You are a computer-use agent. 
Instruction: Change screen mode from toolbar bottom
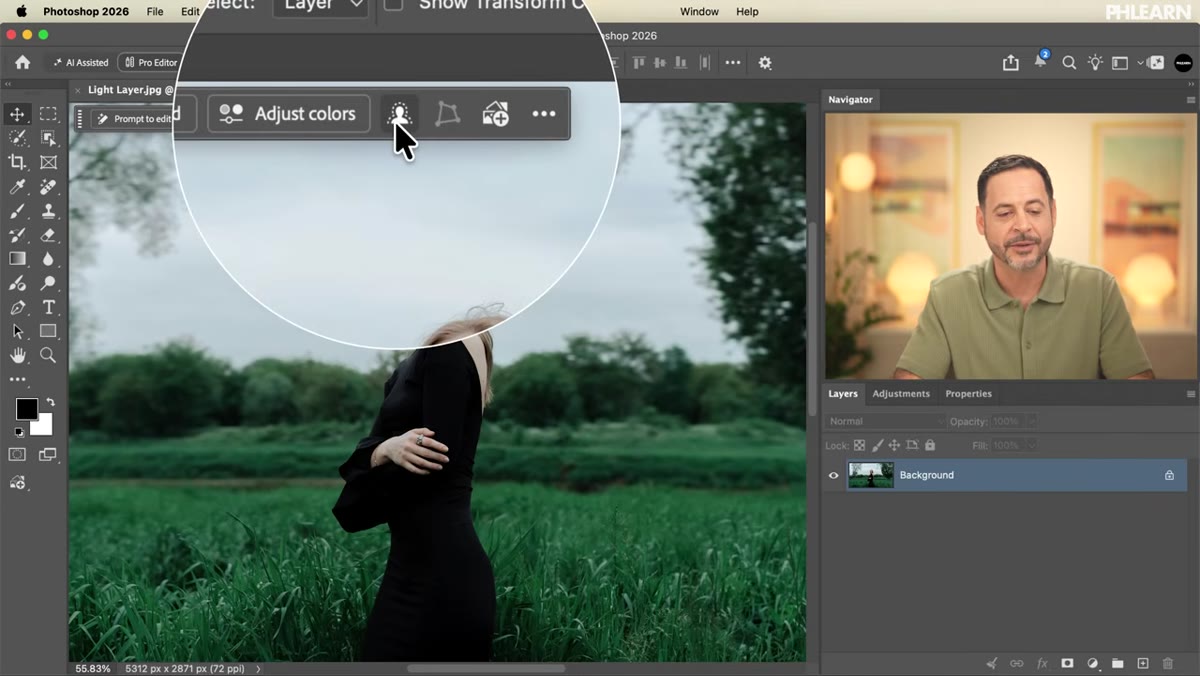click(x=48, y=455)
